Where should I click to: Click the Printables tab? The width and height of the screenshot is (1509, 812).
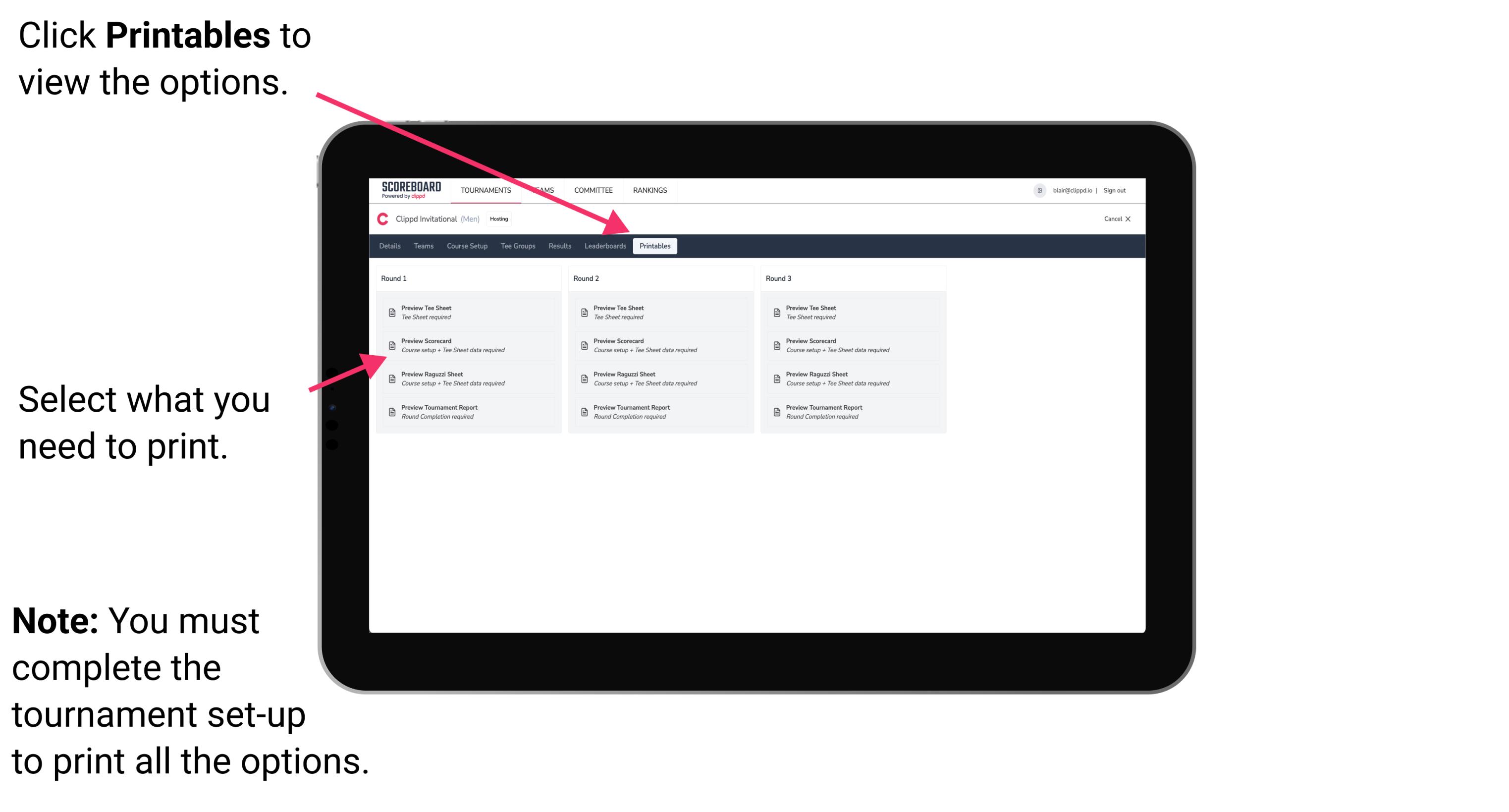point(653,246)
